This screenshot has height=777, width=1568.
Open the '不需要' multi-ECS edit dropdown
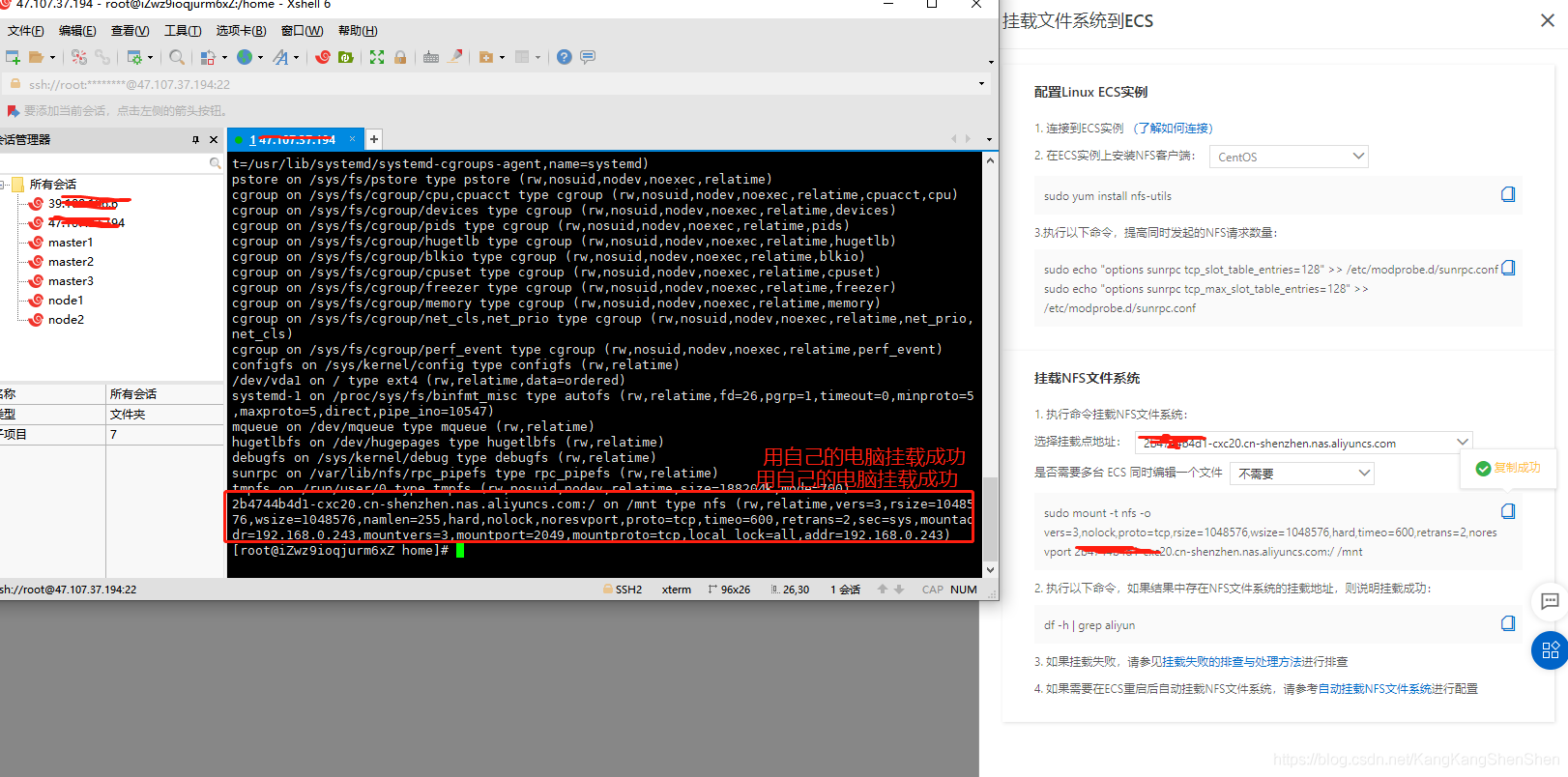(x=1301, y=474)
